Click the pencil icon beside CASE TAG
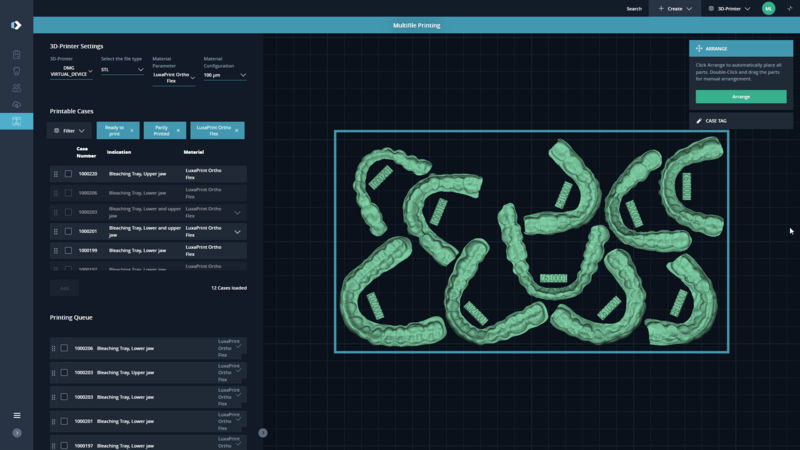The height and width of the screenshot is (450, 800). 699,121
